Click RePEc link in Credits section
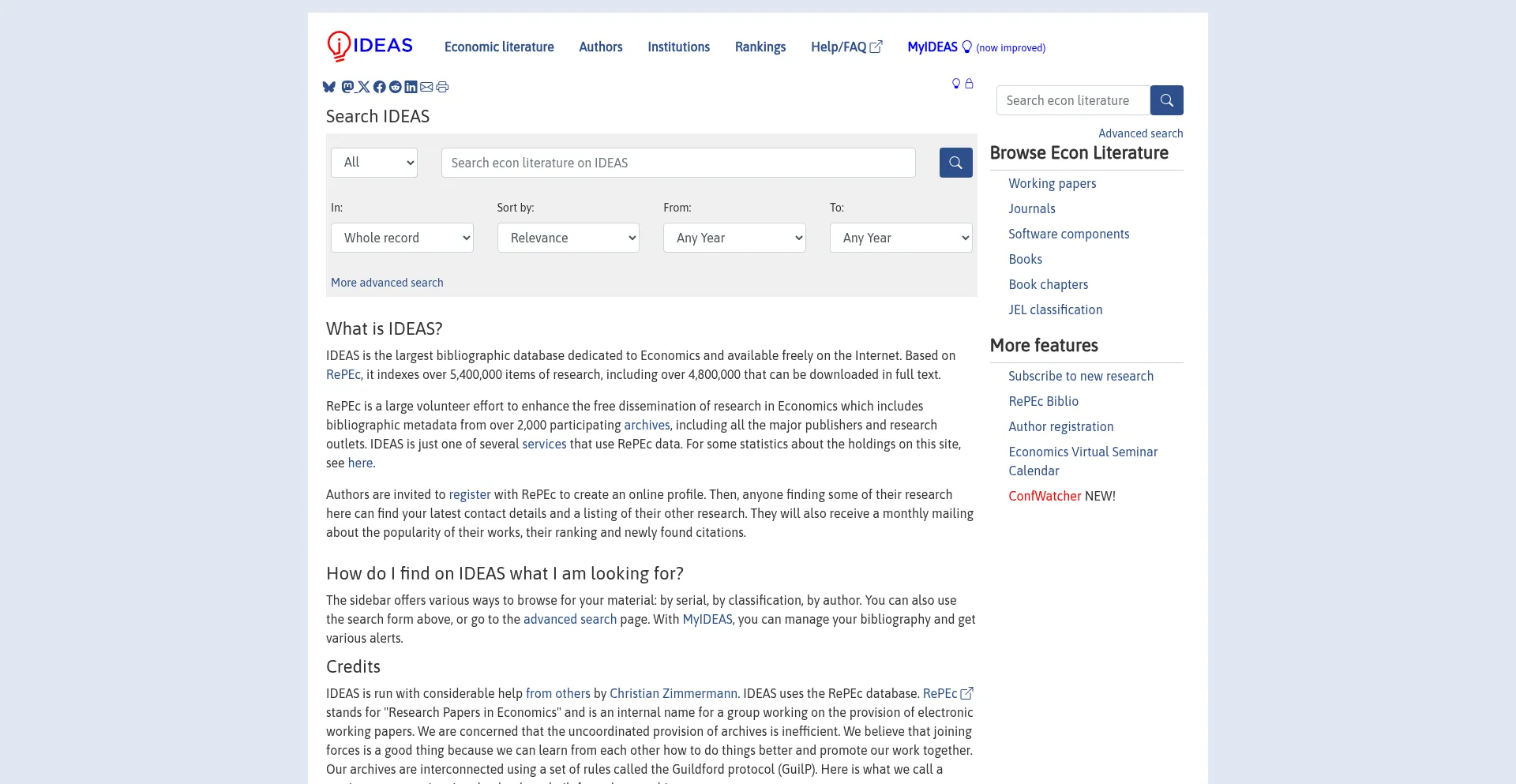This screenshot has height=784, width=1516. (x=940, y=693)
